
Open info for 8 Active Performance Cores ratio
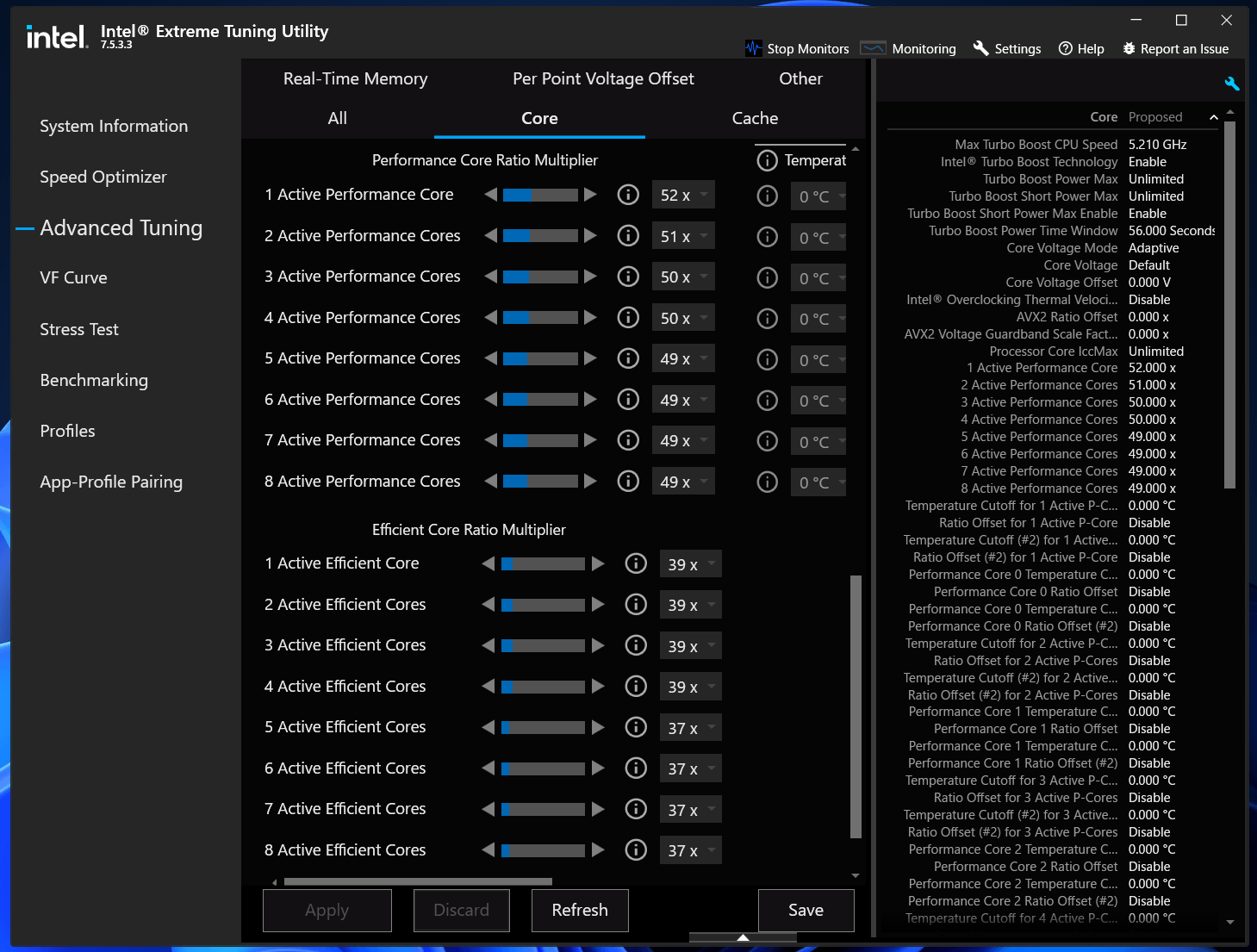628,481
